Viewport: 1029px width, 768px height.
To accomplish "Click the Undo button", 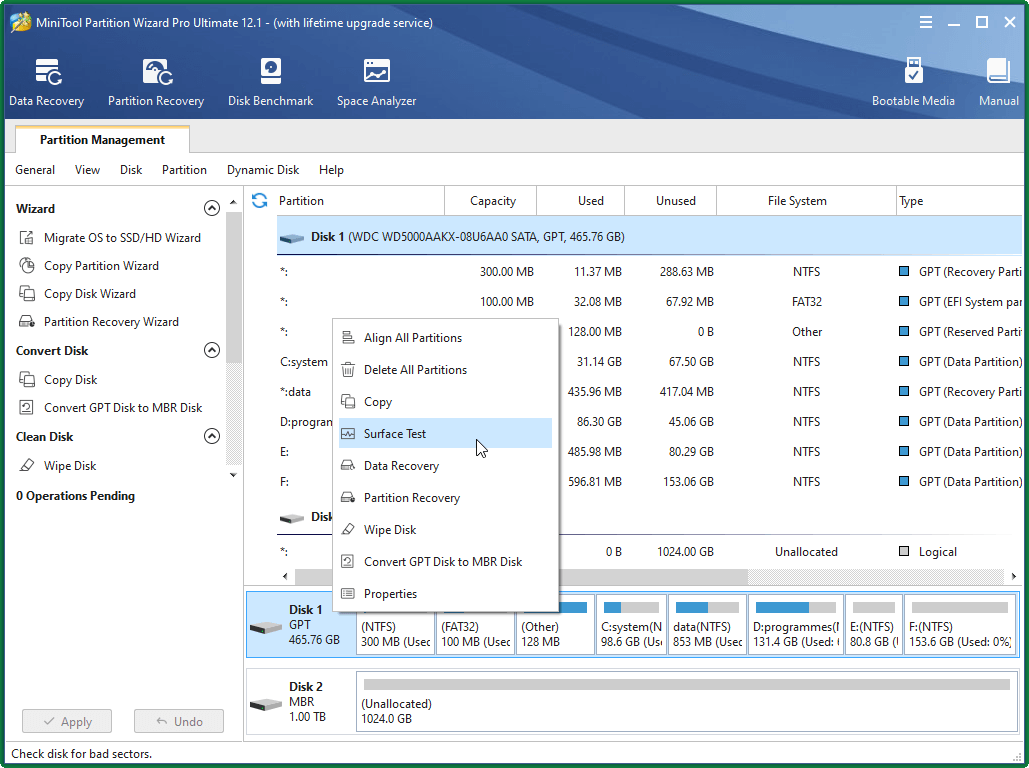I will (x=178, y=721).
